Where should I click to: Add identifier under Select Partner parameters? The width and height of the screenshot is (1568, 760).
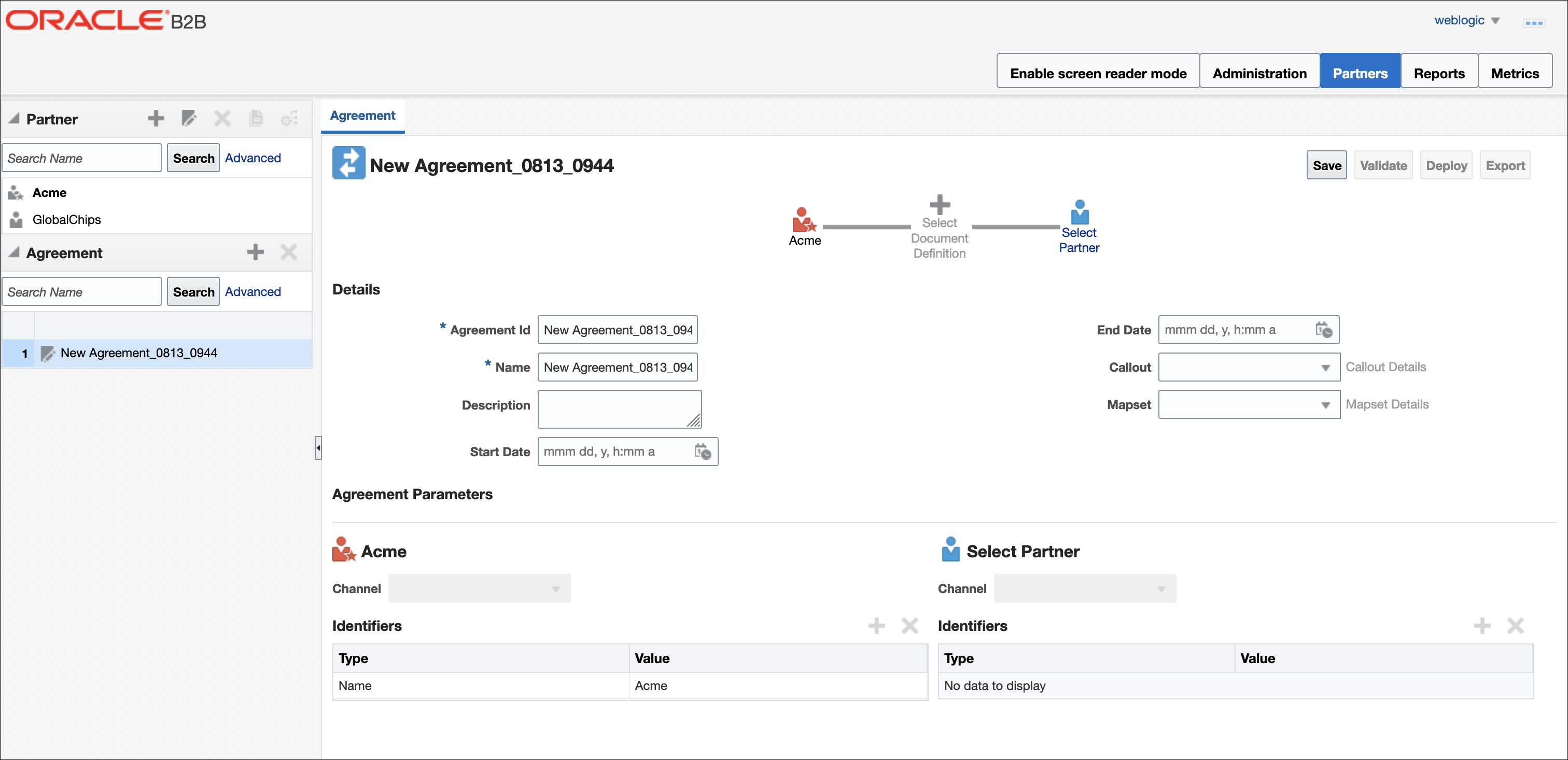pyautogui.click(x=1481, y=626)
